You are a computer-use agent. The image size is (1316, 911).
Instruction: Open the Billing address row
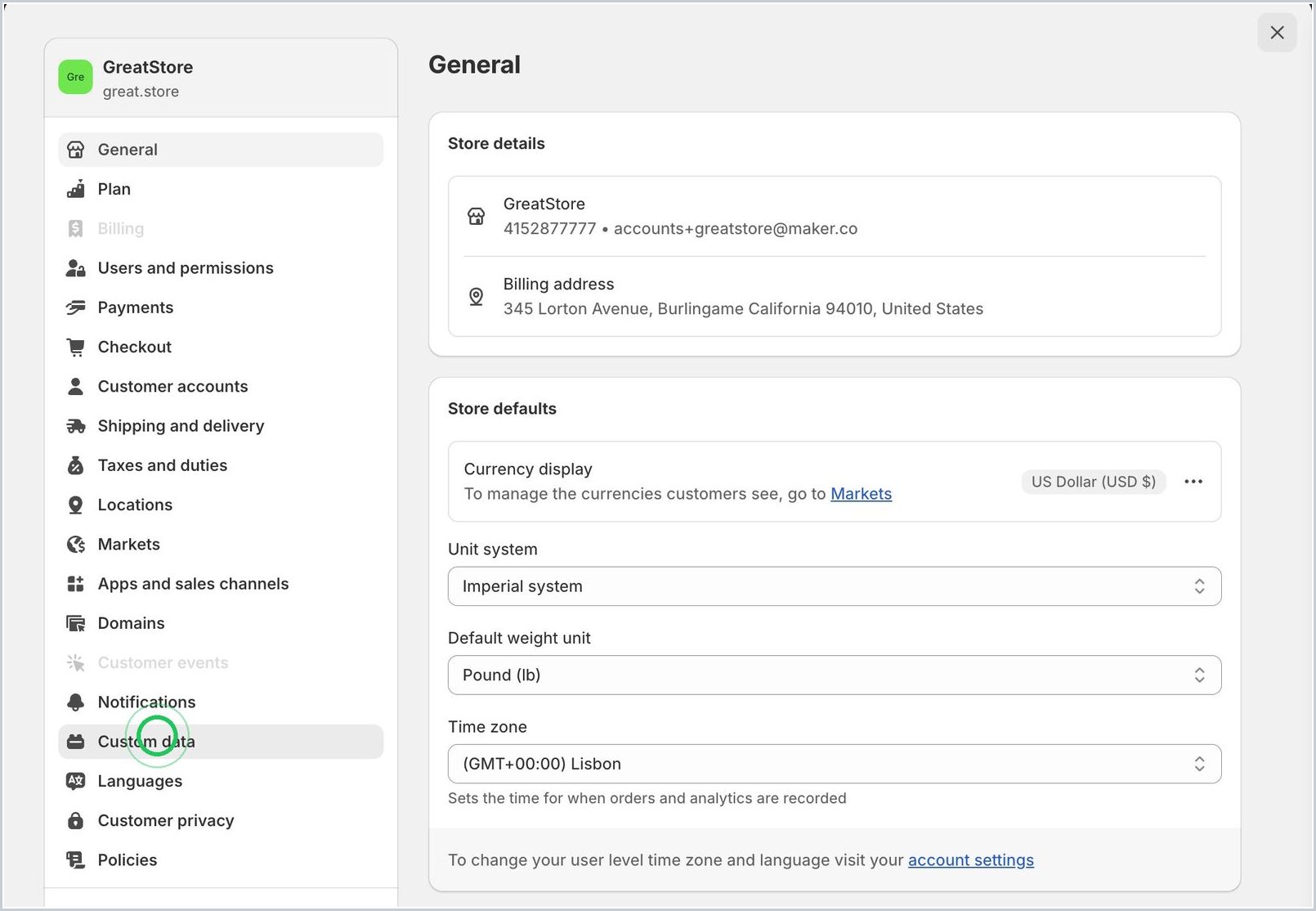(835, 296)
